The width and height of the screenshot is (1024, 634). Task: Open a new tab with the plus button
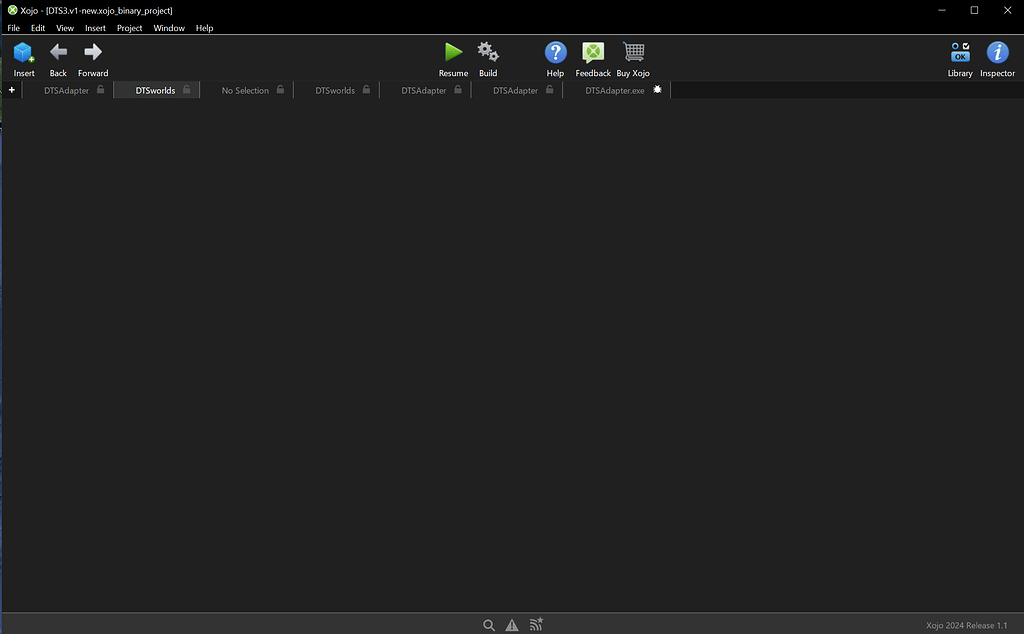pyautogui.click(x=11, y=89)
